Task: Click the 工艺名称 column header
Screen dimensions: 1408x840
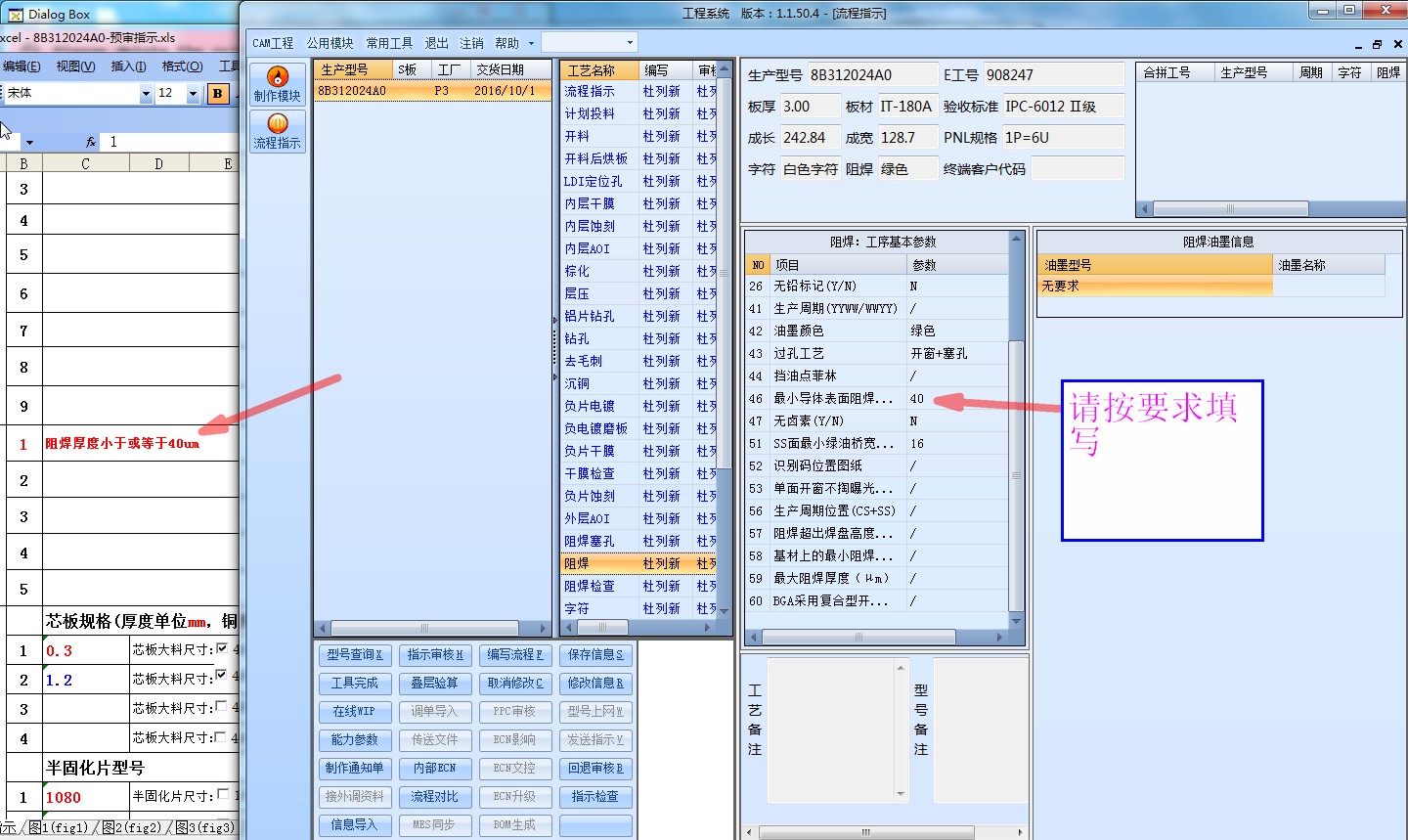Action: (x=600, y=70)
